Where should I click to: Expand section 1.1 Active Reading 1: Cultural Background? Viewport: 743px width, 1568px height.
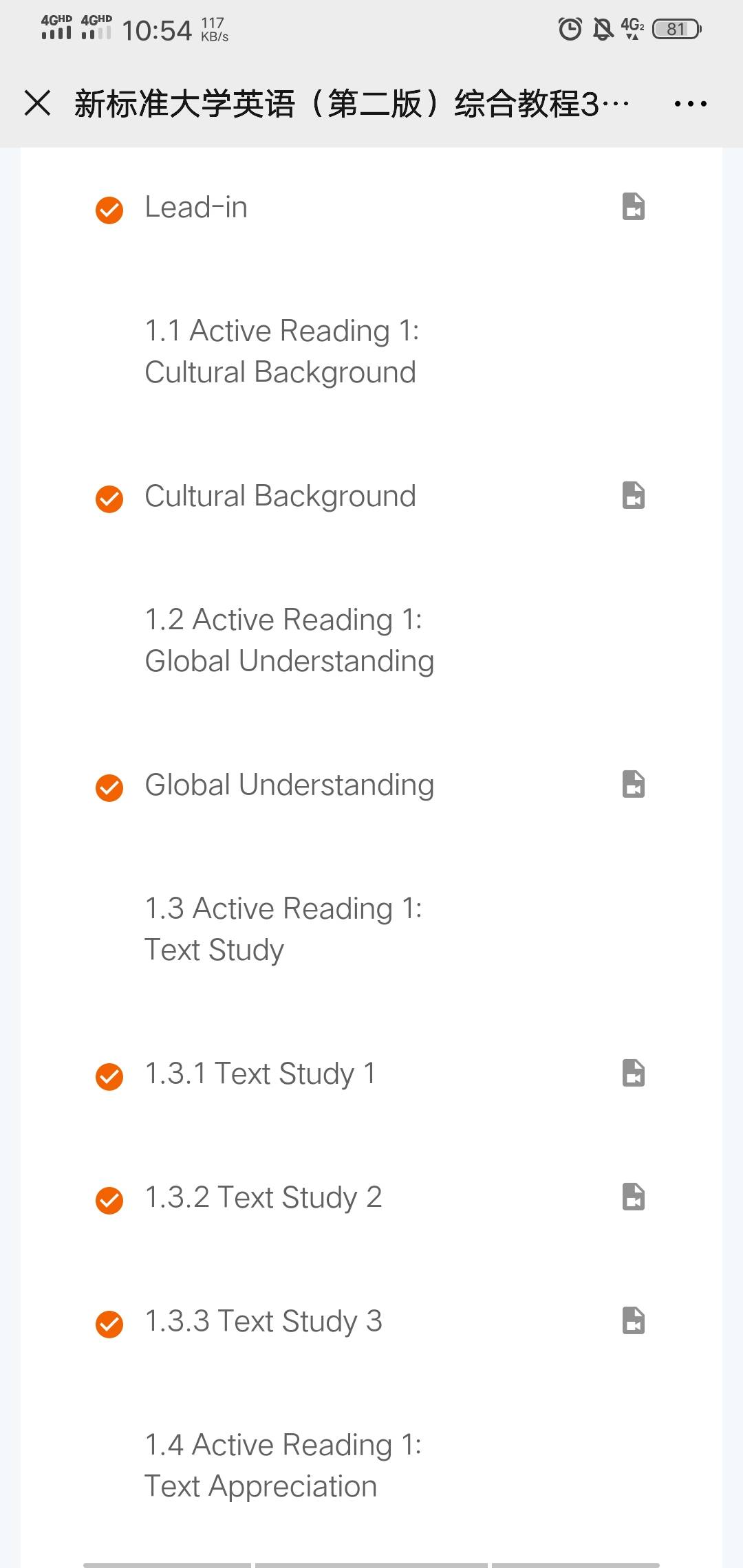tap(281, 351)
